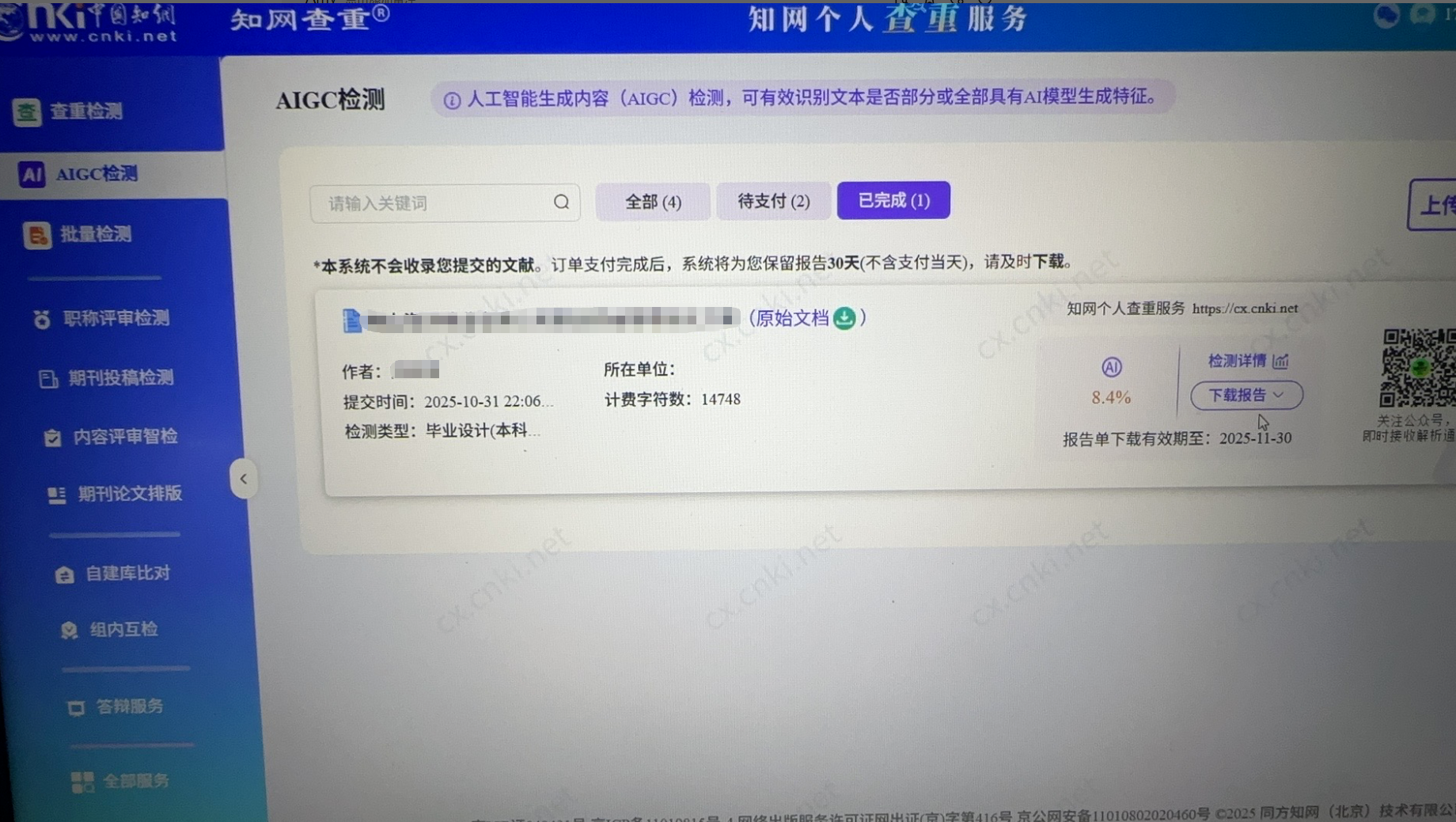The height and width of the screenshot is (822, 1456).
Task: Open the 原始文档 link
Action: [792, 318]
